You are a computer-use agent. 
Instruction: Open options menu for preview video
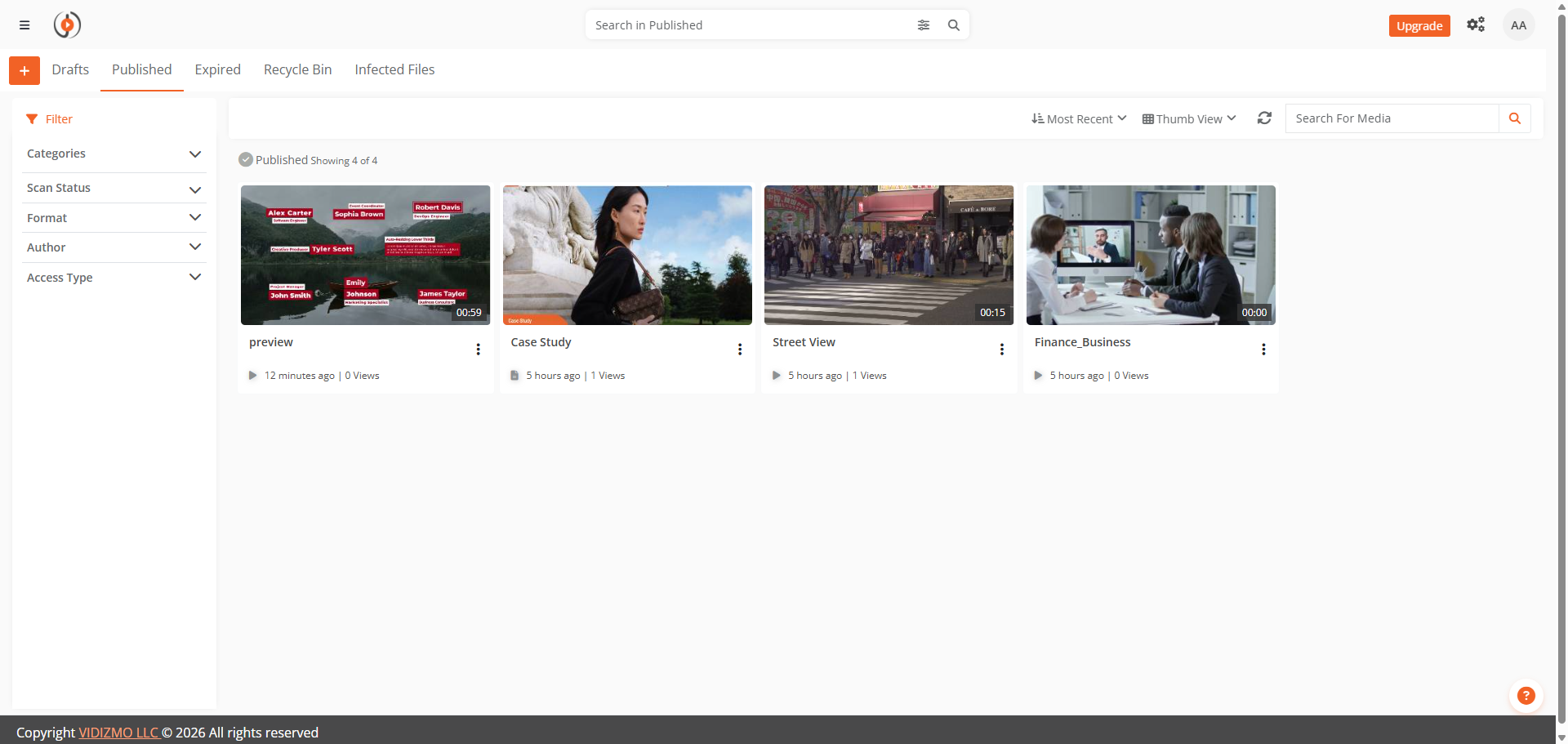(x=478, y=350)
